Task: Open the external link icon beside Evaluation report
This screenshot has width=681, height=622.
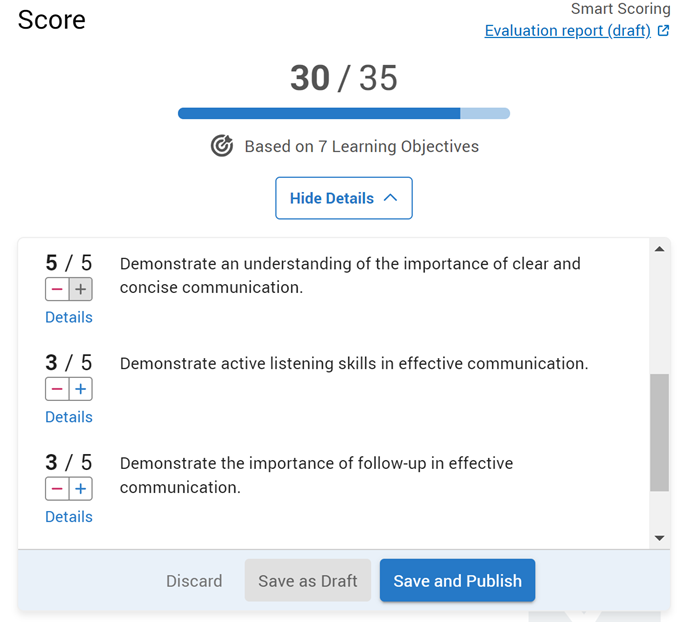Action: pos(663,30)
